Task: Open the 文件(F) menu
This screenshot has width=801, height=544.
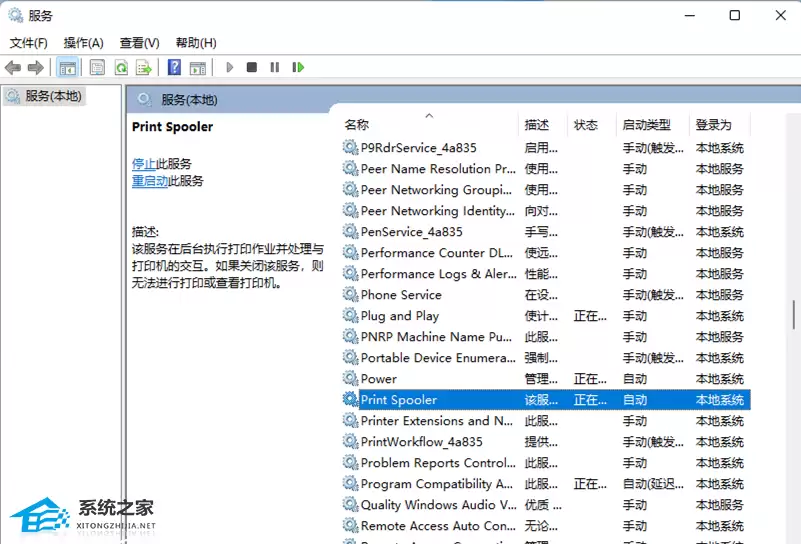Action: (x=29, y=43)
